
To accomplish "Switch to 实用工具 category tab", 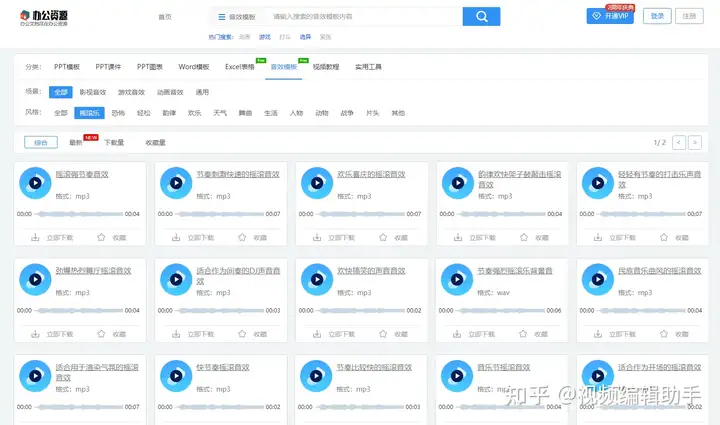I will (x=368, y=67).
